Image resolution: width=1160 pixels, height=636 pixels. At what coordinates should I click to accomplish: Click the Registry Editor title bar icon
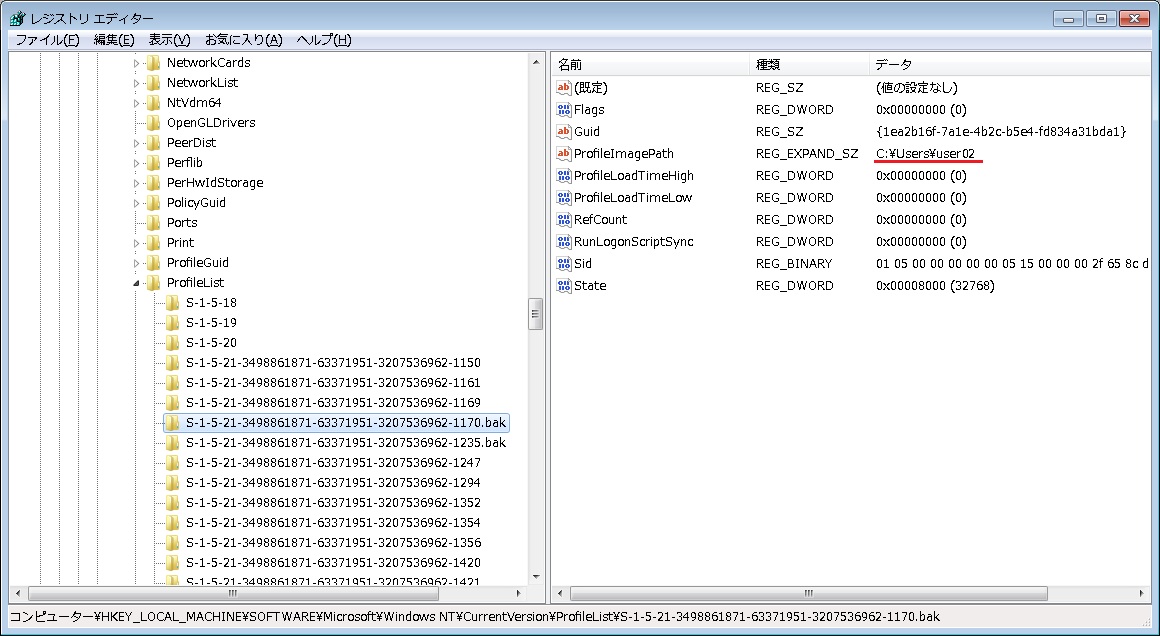17,18
